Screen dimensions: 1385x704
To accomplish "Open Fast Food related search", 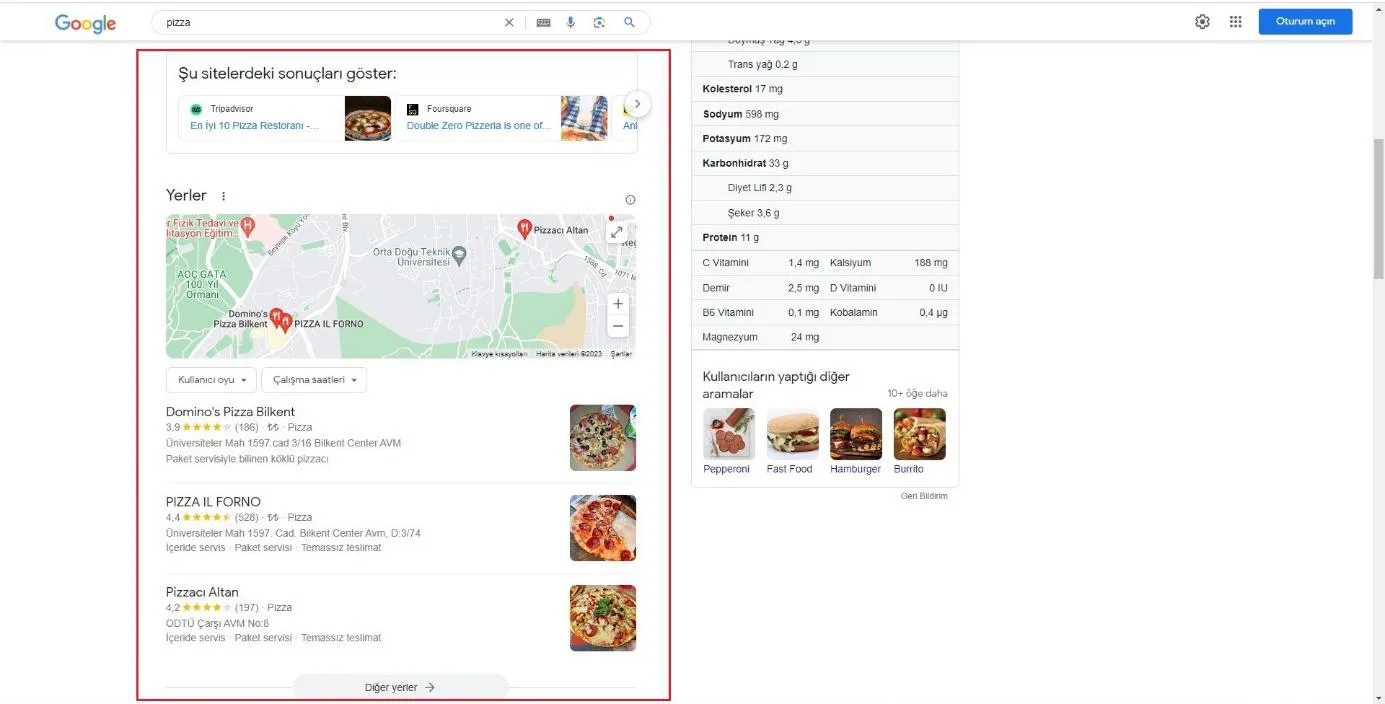I will click(x=790, y=442).
